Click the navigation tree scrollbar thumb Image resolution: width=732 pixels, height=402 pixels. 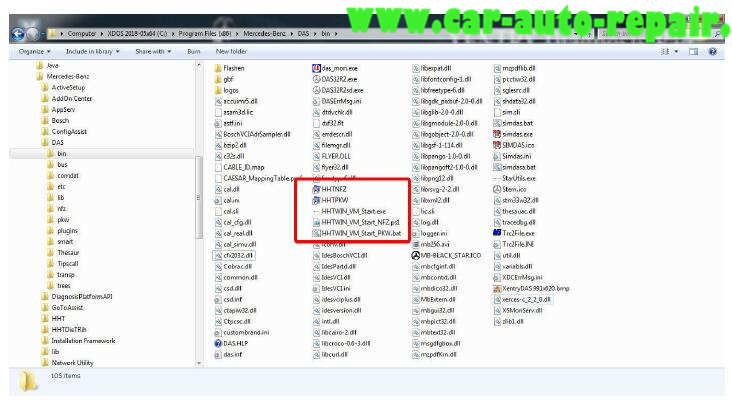pos(199,197)
